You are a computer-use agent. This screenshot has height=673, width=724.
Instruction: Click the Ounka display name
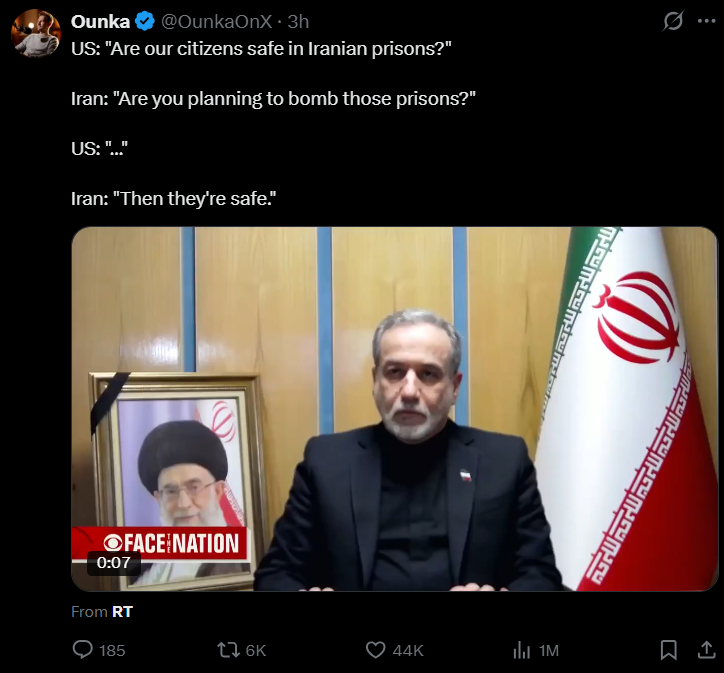(100, 22)
